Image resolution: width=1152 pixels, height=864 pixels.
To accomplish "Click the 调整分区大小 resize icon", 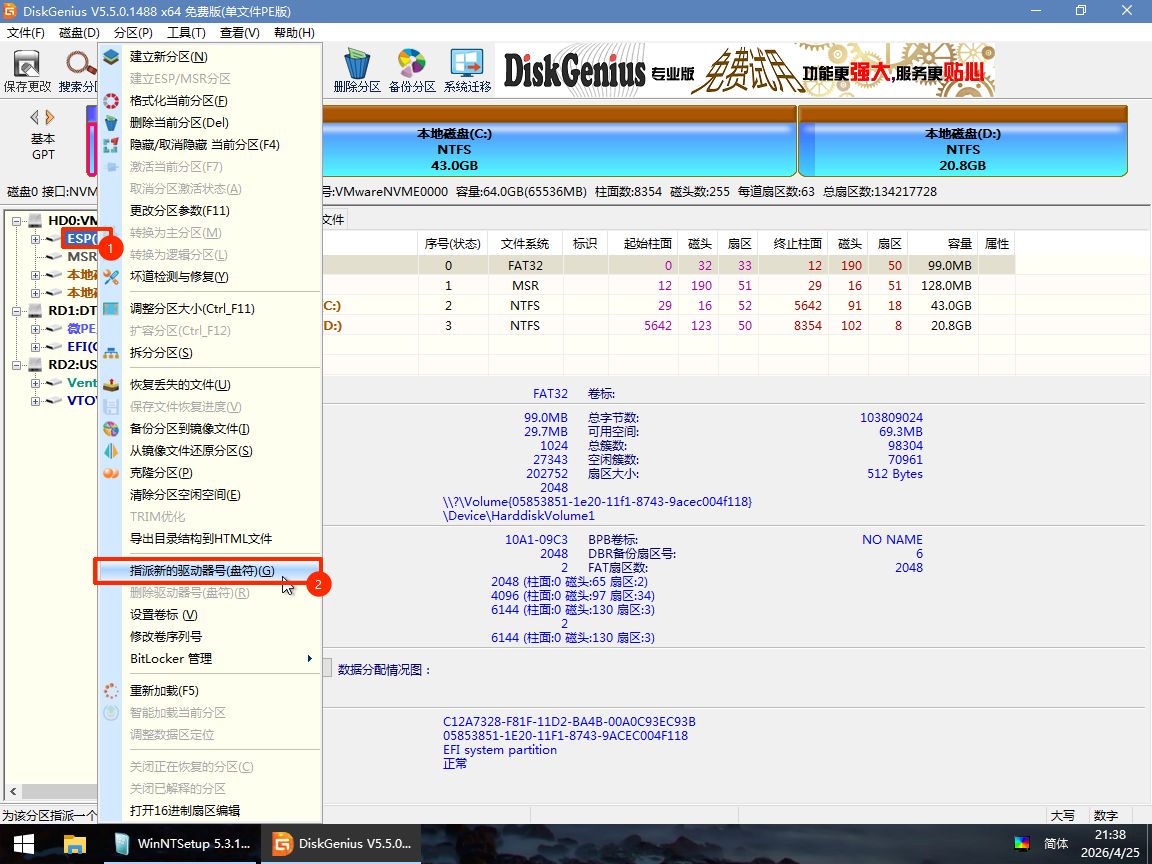I will click(111, 309).
